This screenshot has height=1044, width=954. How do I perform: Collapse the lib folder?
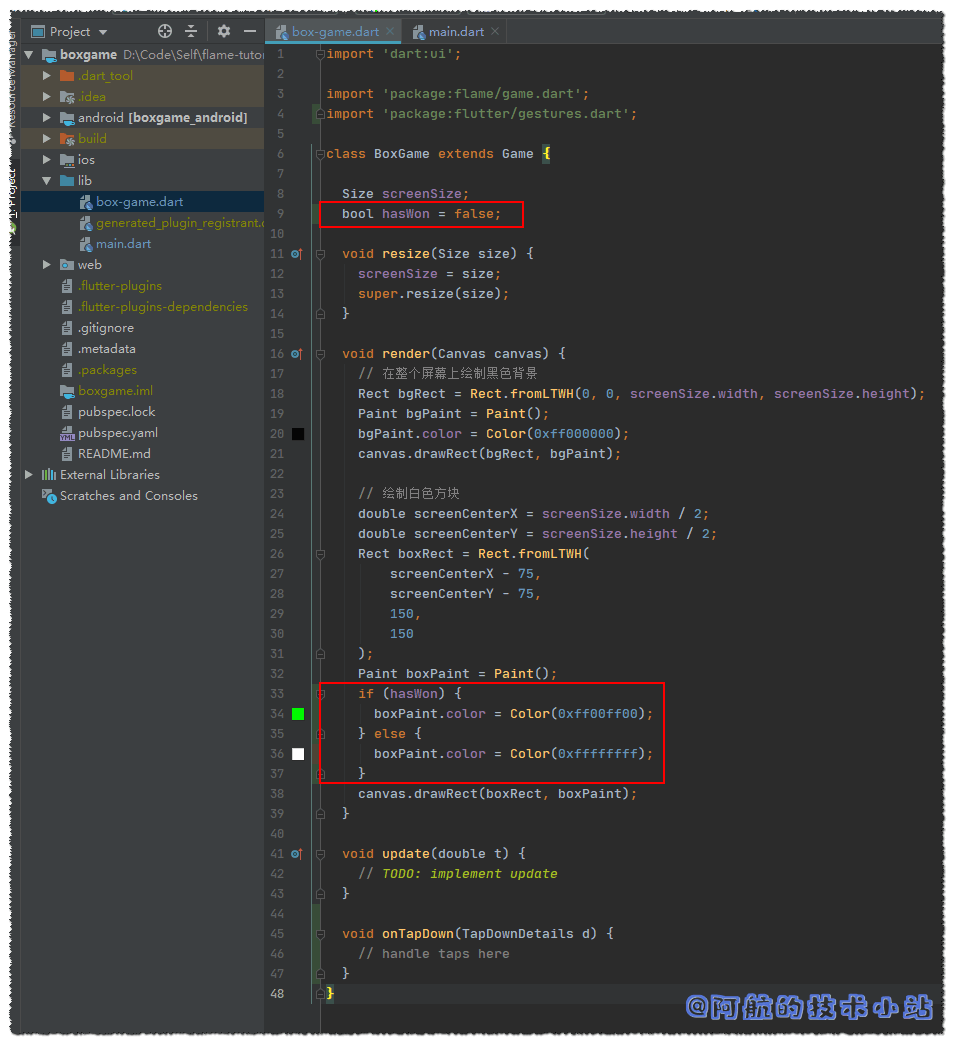[x=47, y=181]
